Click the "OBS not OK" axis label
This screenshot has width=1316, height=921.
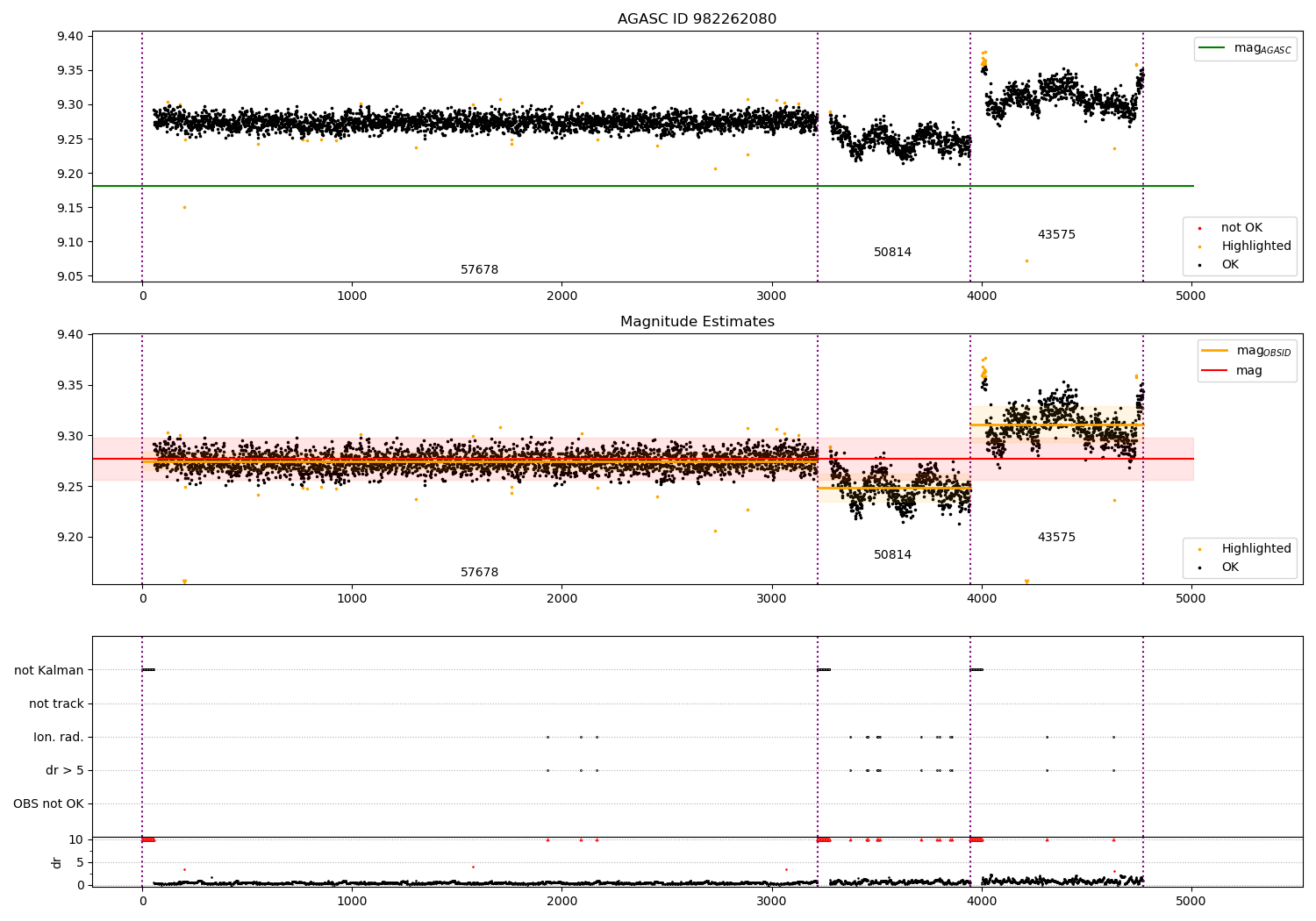48,804
